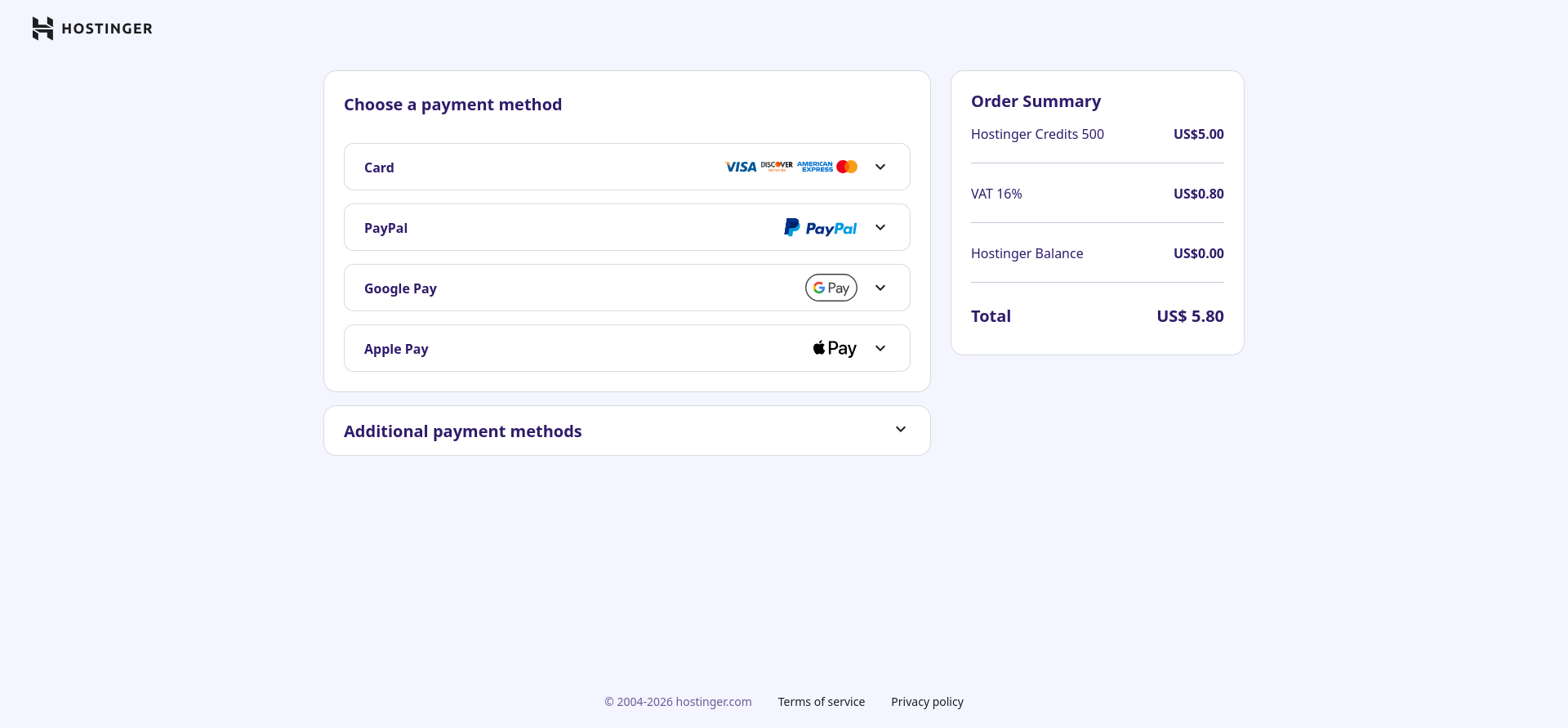Select the Apple Pay label

396,349
